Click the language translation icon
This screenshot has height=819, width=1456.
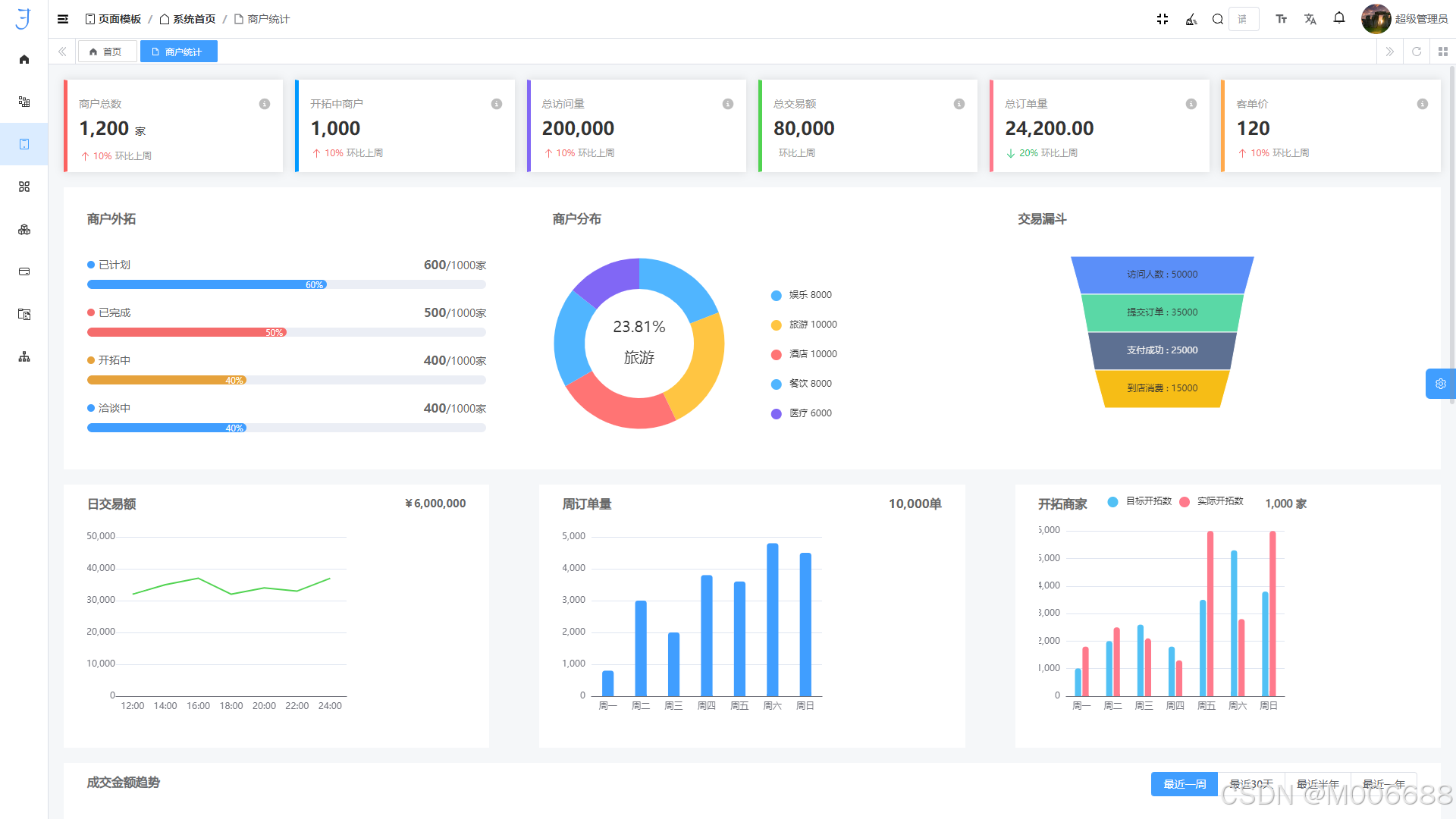point(1310,19)
